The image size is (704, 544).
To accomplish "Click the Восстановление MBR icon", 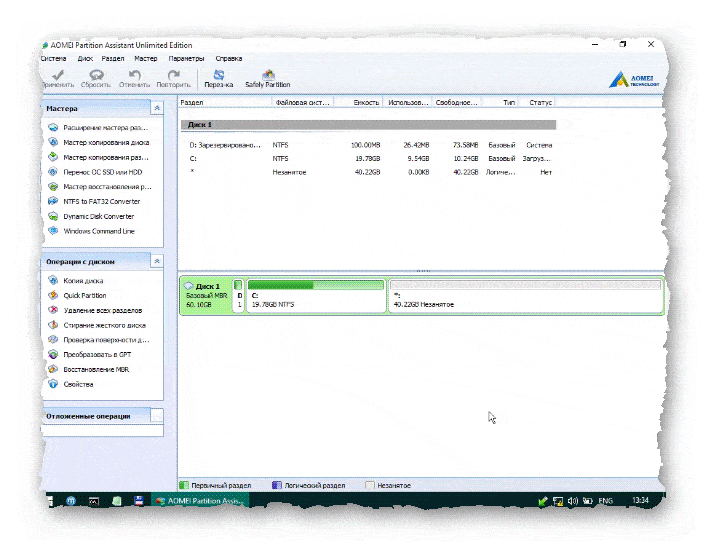I will [x=53, y=369].
